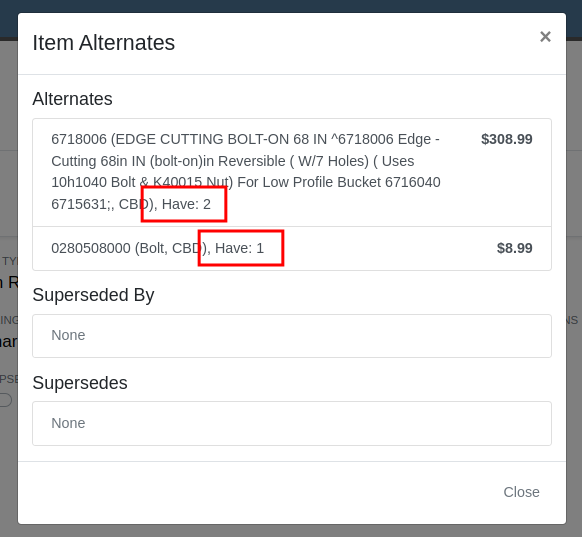This screenshot has height=537, width=582.
Task: Select alternate item 0280508000 Bolt
Action: click(292, 248)
